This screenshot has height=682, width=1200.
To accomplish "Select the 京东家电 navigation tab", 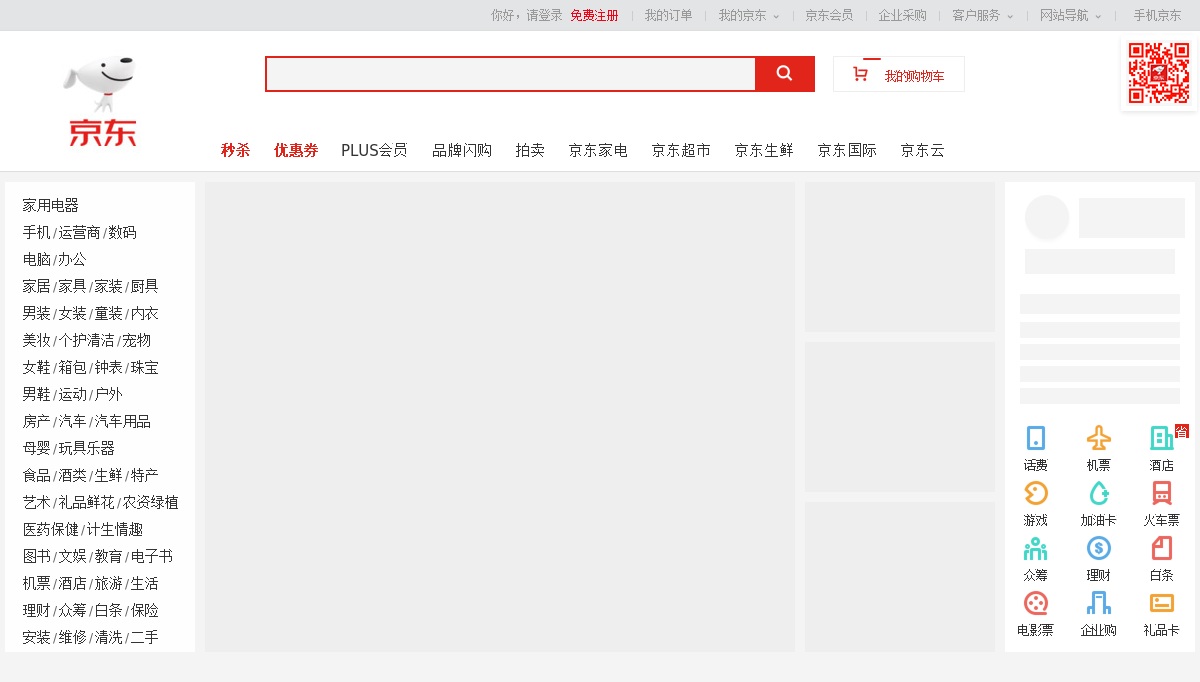I will tap(598, 150).
